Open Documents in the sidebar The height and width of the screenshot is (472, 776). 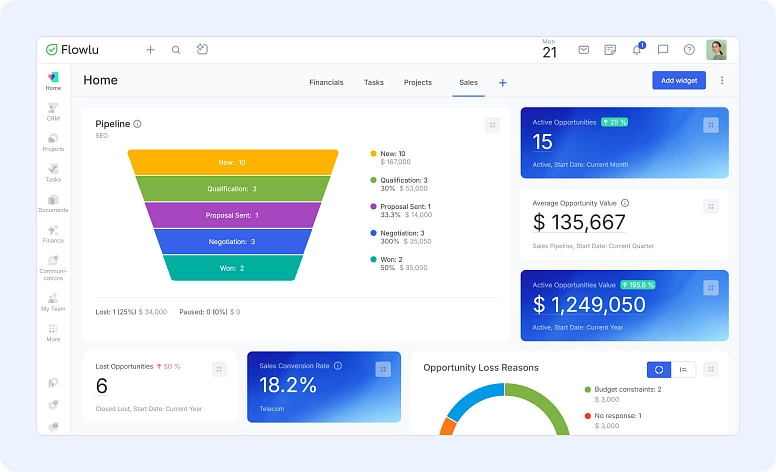(53, 204)
